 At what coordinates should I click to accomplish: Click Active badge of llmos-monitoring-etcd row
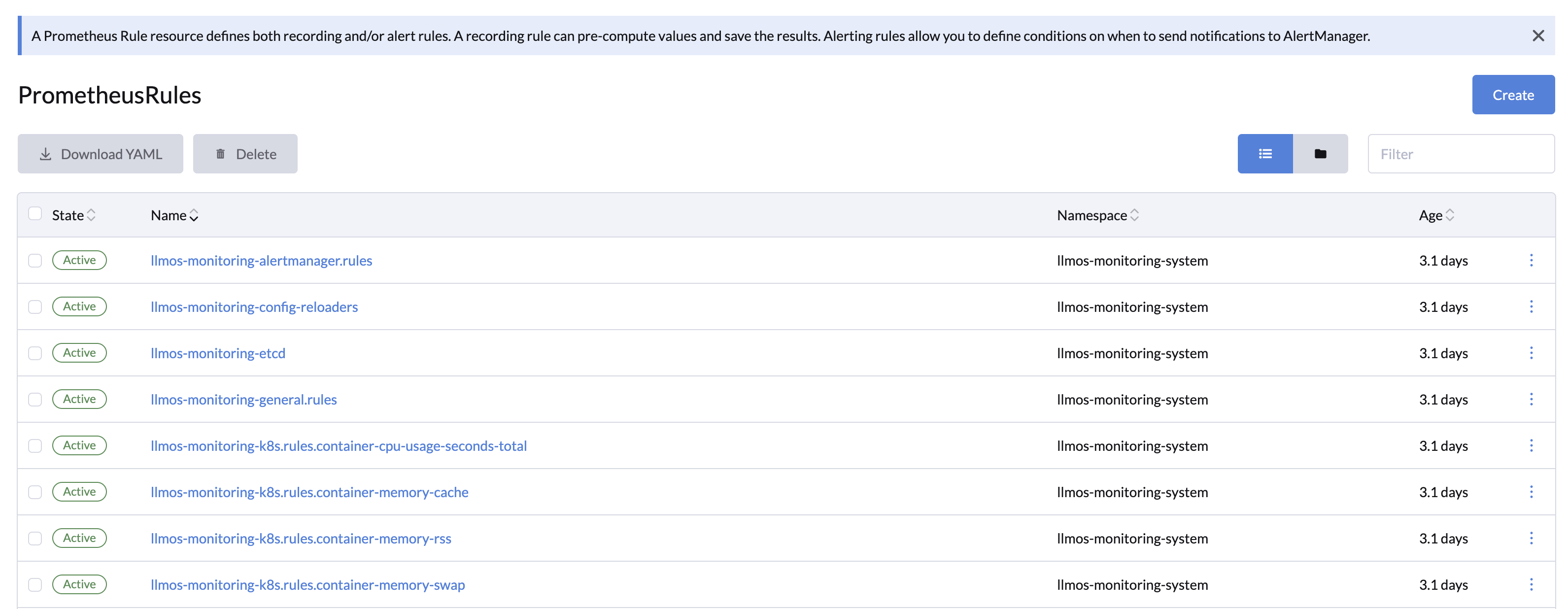(x=80, y=353)
